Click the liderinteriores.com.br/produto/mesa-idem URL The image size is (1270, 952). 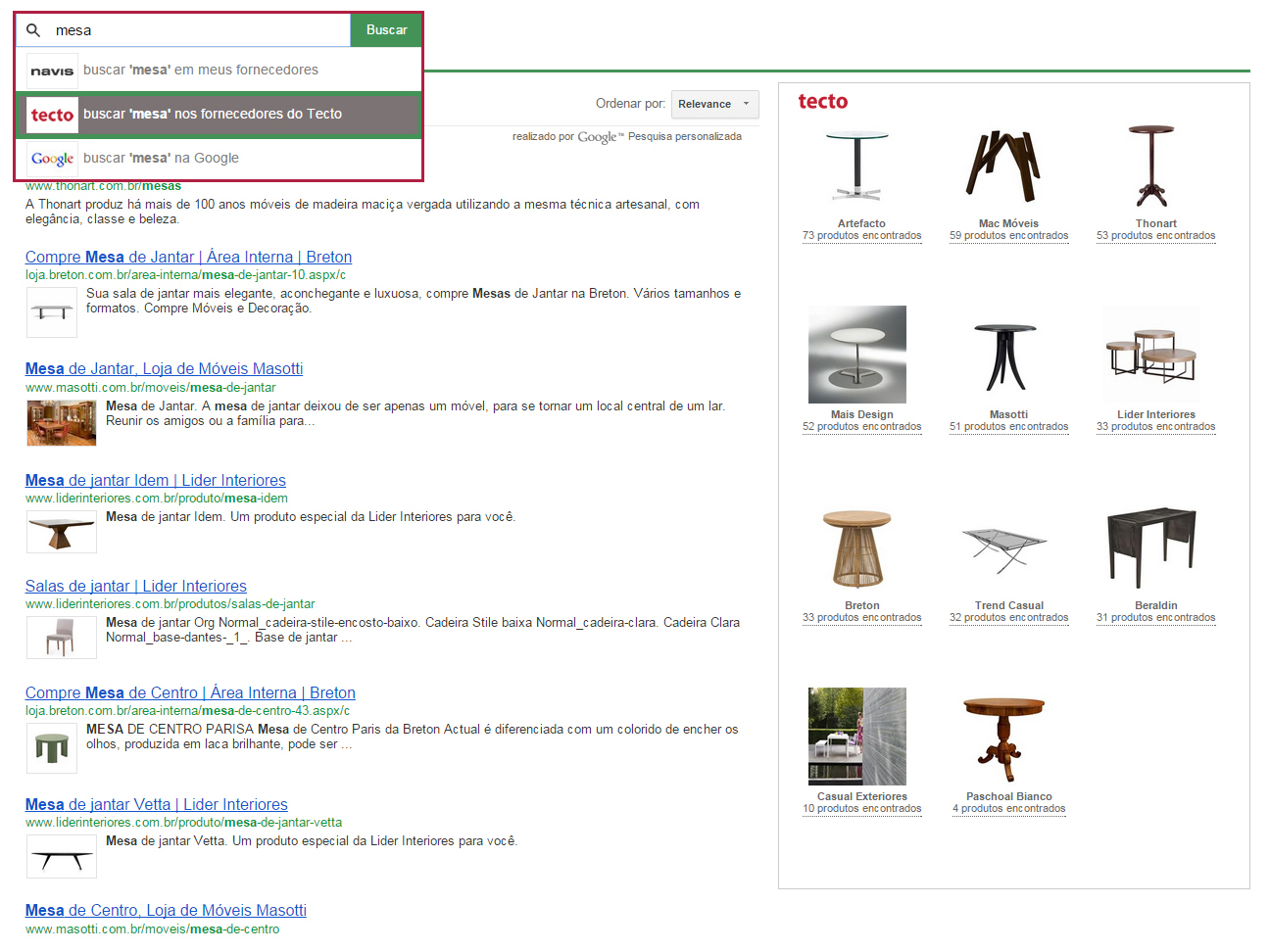click(157, 499)
